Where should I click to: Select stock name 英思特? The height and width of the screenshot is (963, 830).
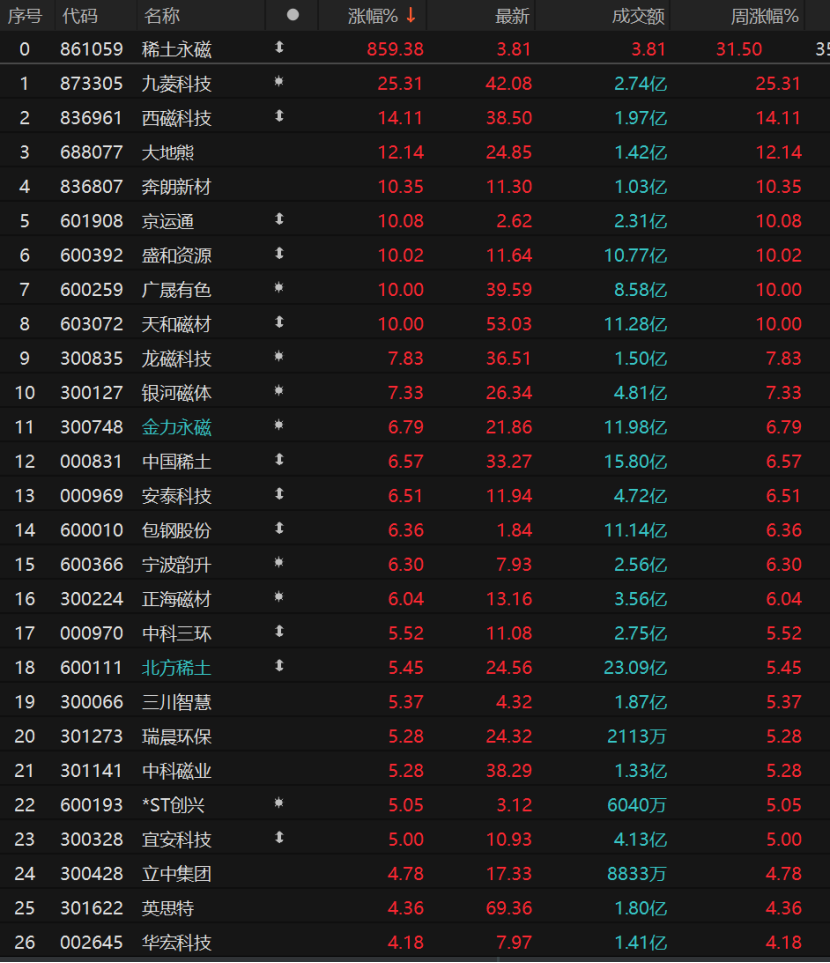(x=168, y=909)
